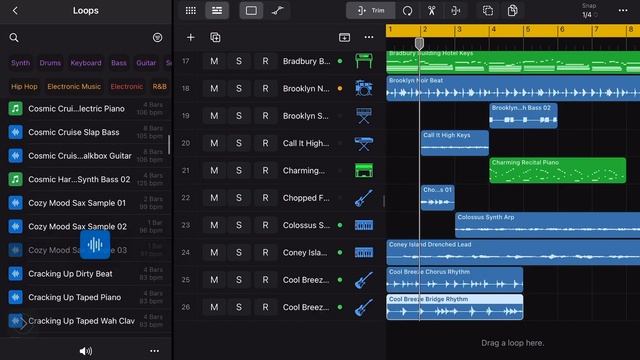Record-enable track 19 Brooklyn S
Image resolution: width=640 pixels, height=360 pixels.
[x=265, y=116]
